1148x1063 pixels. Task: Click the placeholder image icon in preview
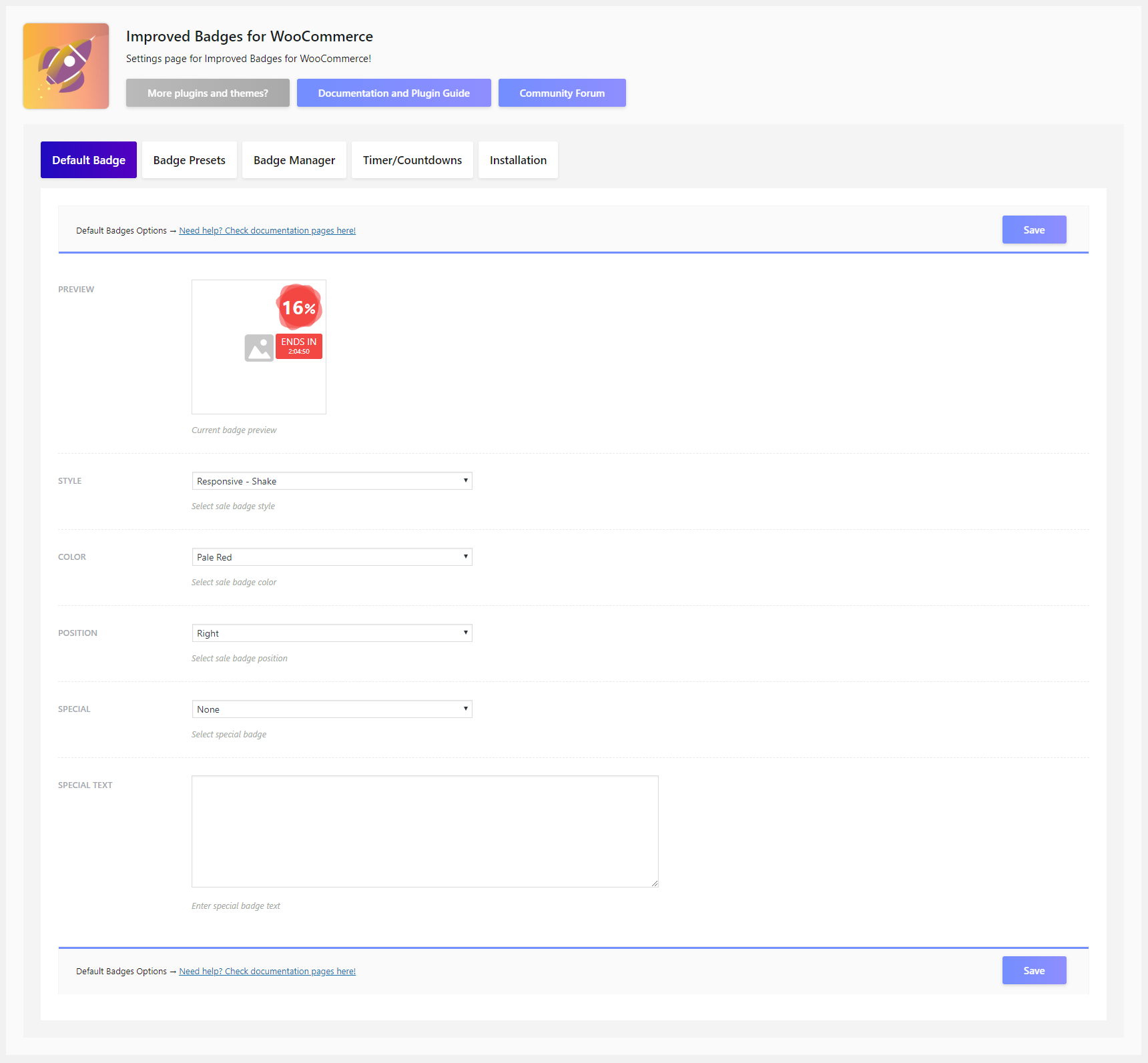click(259, 348)
